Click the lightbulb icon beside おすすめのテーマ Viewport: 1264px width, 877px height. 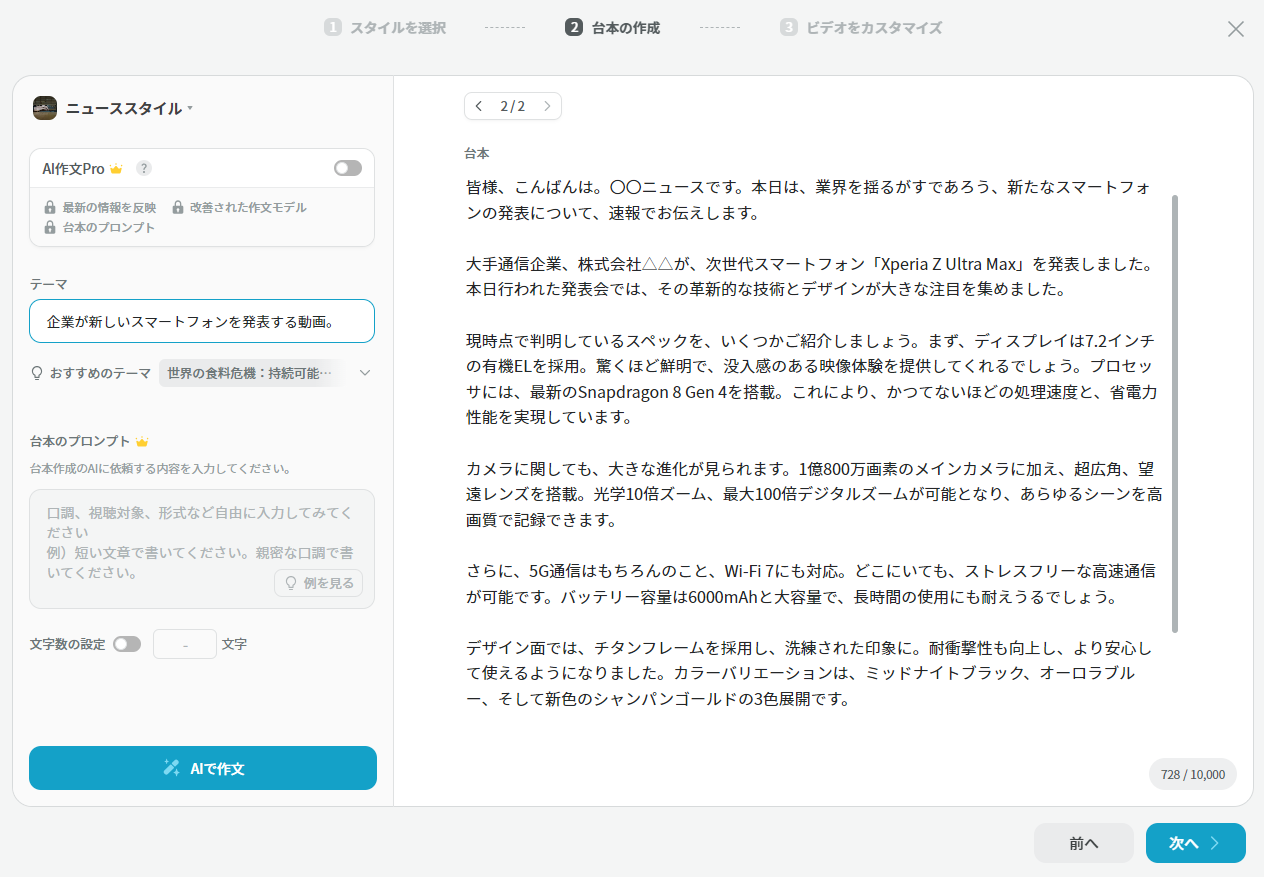tap(38, 373)
